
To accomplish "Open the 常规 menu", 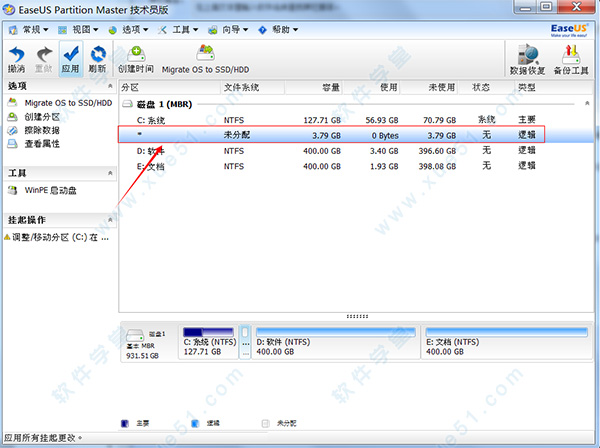I will (30, 31).
